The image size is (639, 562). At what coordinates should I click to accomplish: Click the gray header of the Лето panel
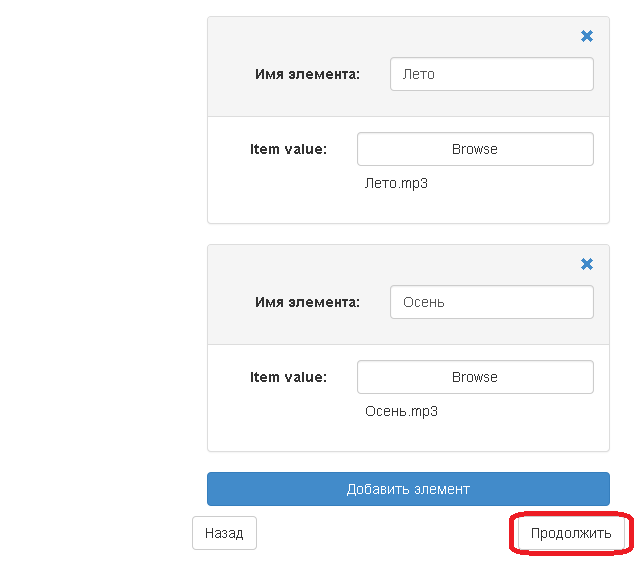[408, 66]
